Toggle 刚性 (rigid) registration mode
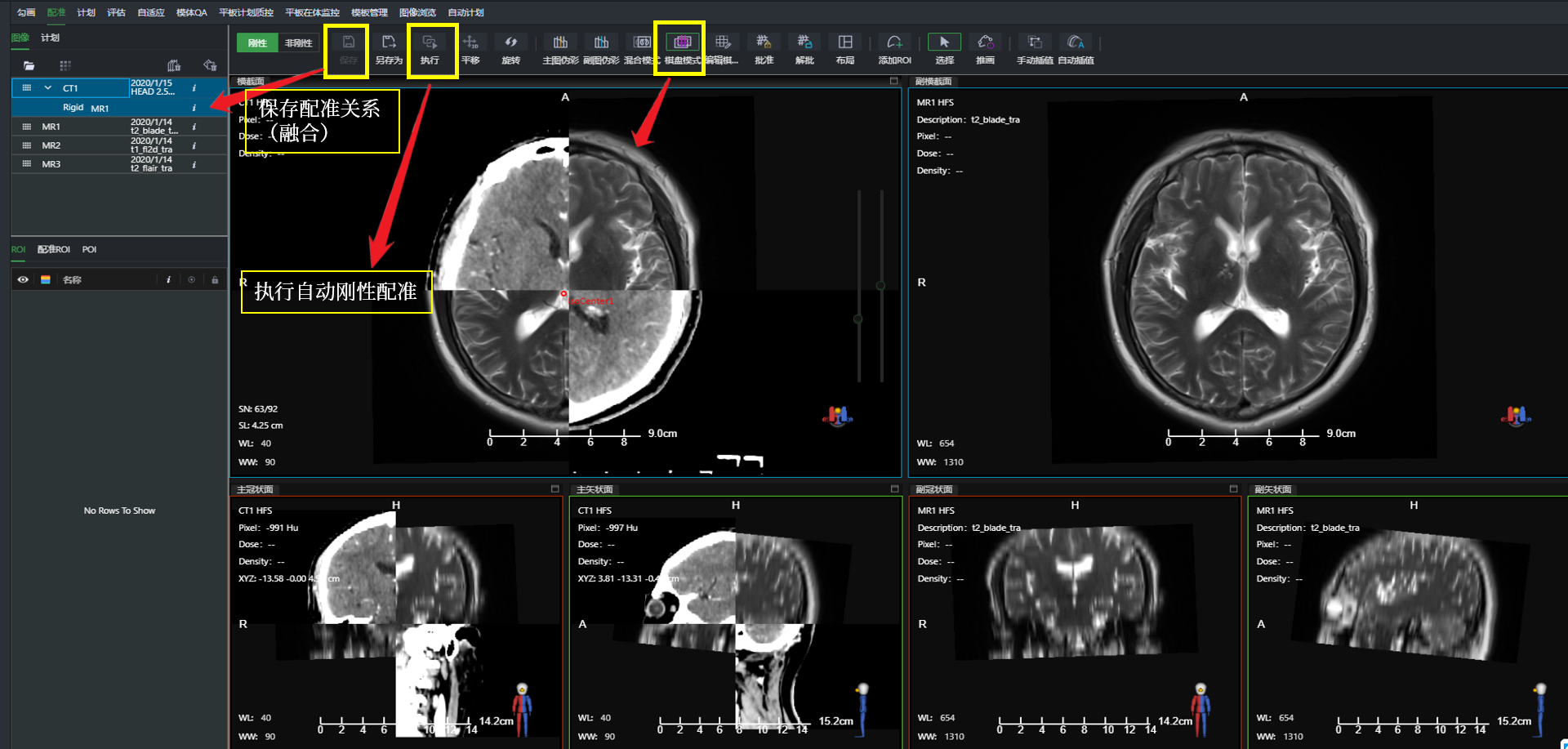This screenshot has height=749, width=1568. point(257,43)
